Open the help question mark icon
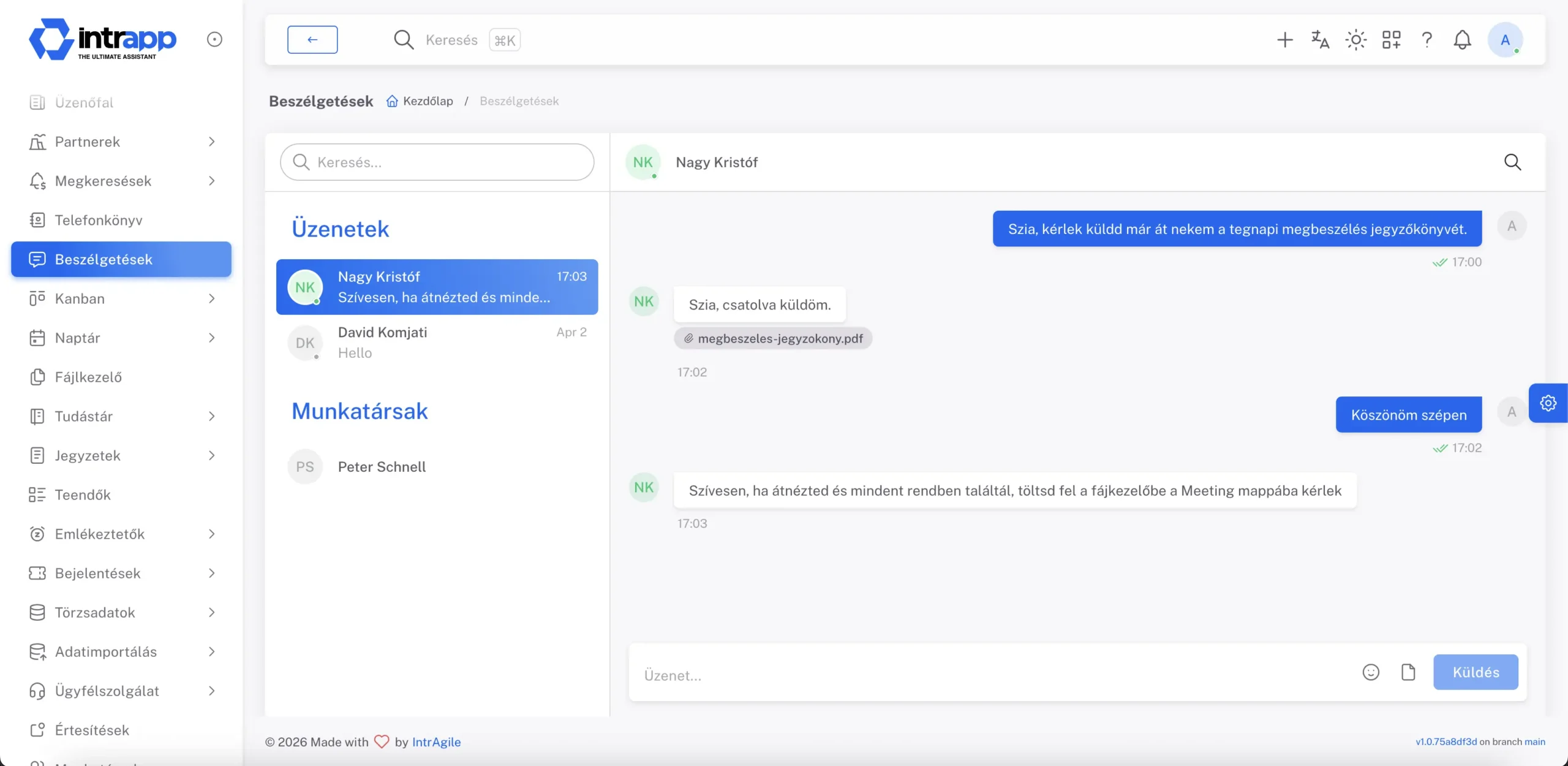This screenshot has height=766, width=1568. [1427, 40]
